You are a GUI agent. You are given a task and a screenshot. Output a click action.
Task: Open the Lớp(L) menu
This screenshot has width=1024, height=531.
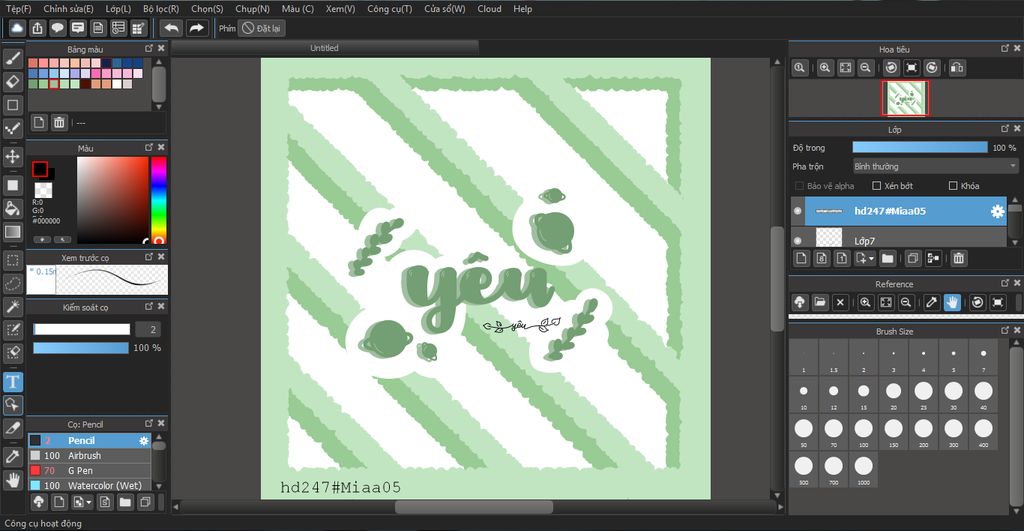click(118, 8)
